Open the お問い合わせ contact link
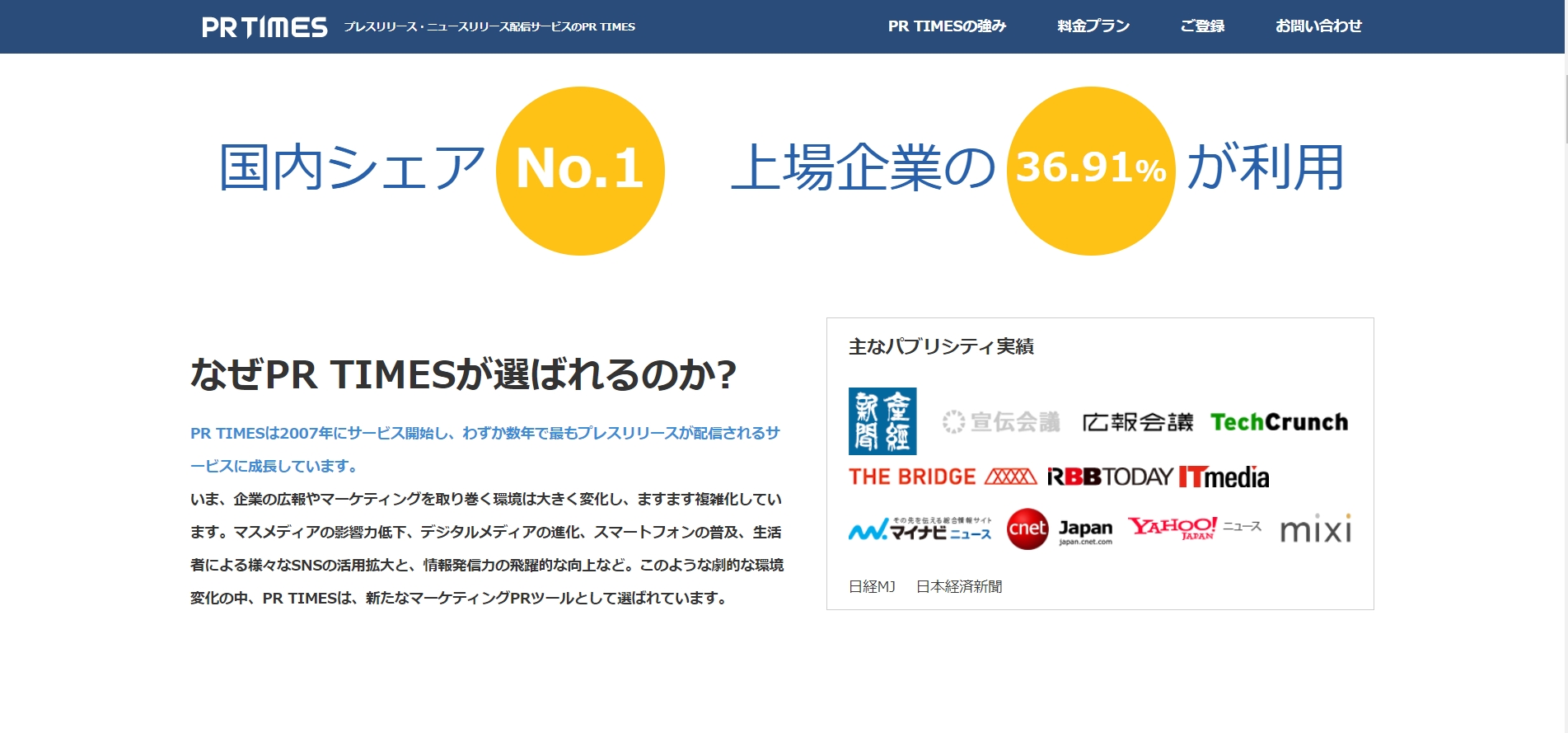Screen dimensions: 1568x733 pos(1318,26)
